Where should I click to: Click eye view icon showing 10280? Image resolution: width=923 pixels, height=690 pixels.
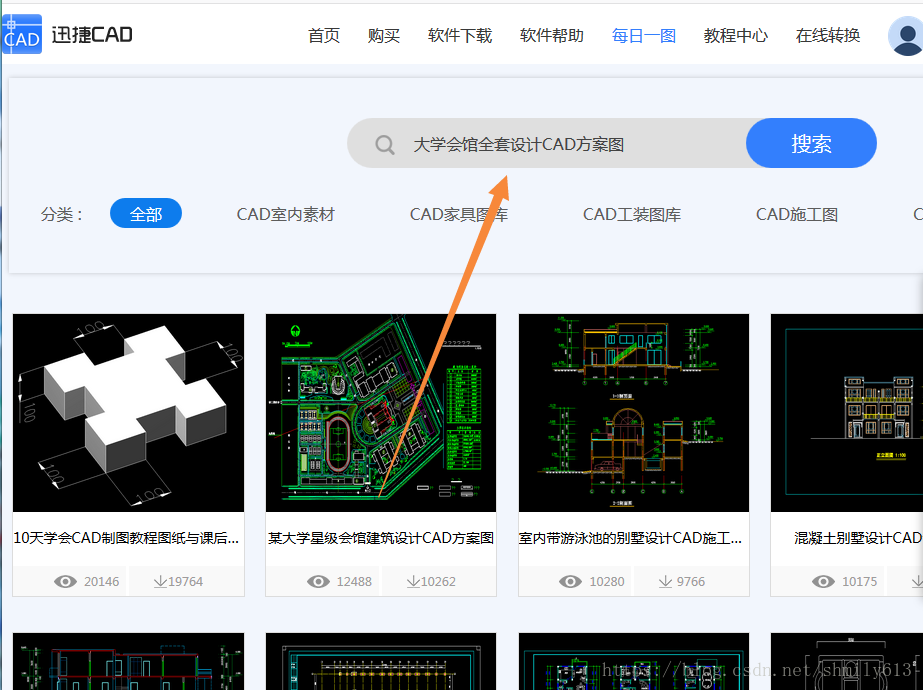(570, 582)
